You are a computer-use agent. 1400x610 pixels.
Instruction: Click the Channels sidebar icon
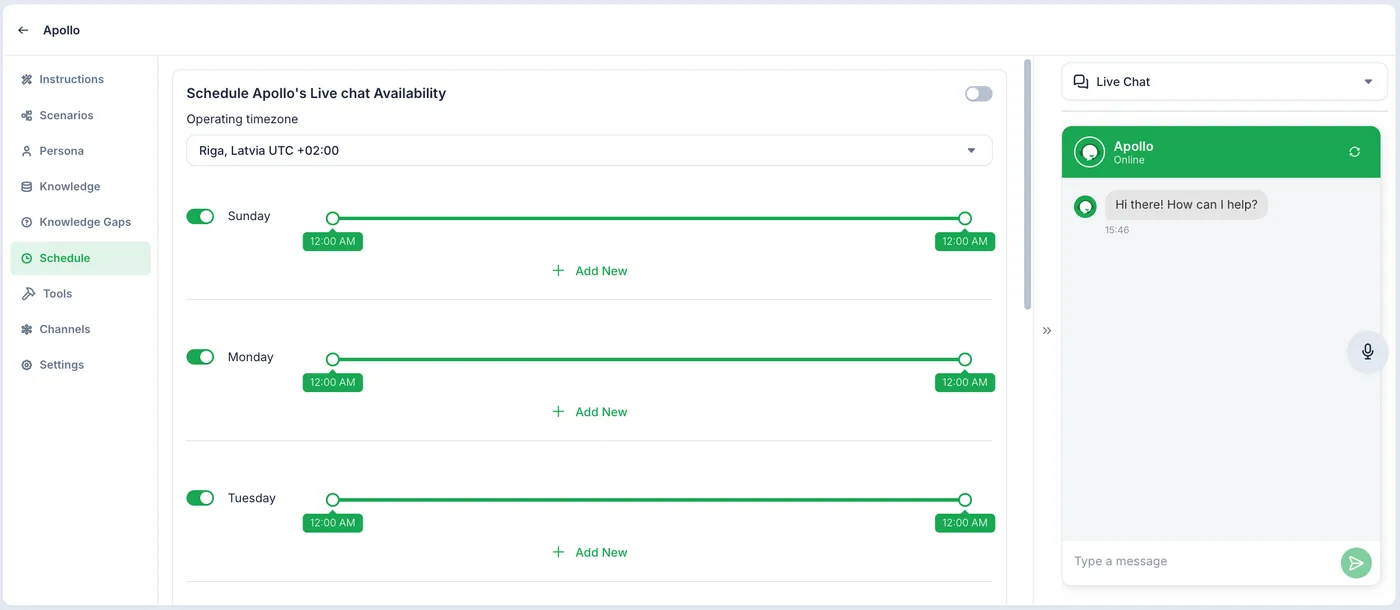click(x=27, y=329)
